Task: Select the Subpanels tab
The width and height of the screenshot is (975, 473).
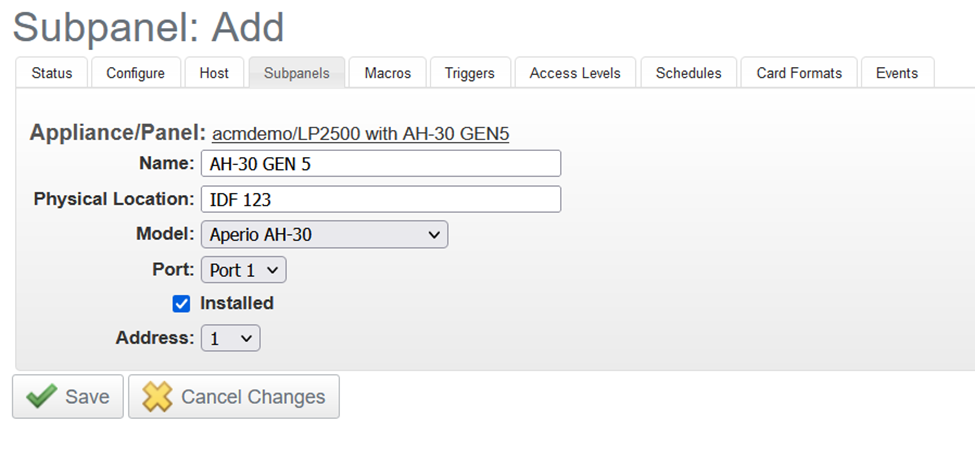Action: tap(297, 73)
